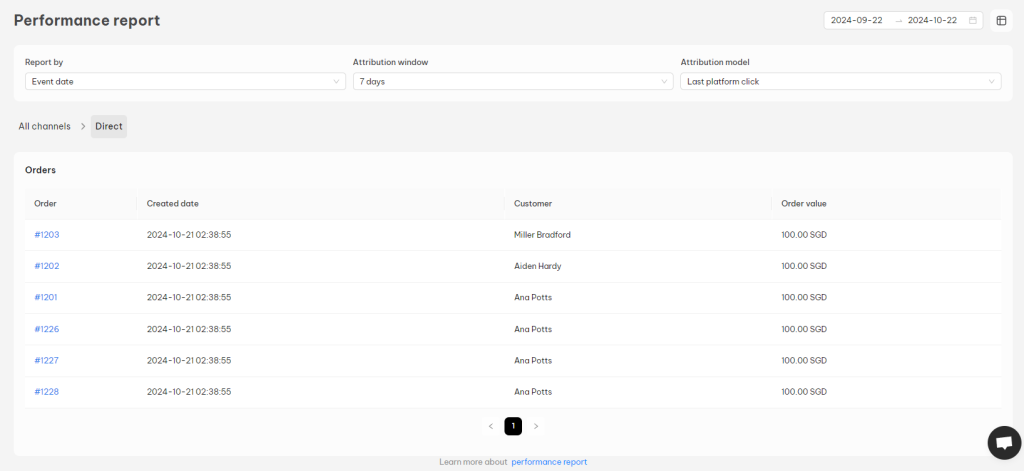
Task: Open order #1203
Action: 47,235
